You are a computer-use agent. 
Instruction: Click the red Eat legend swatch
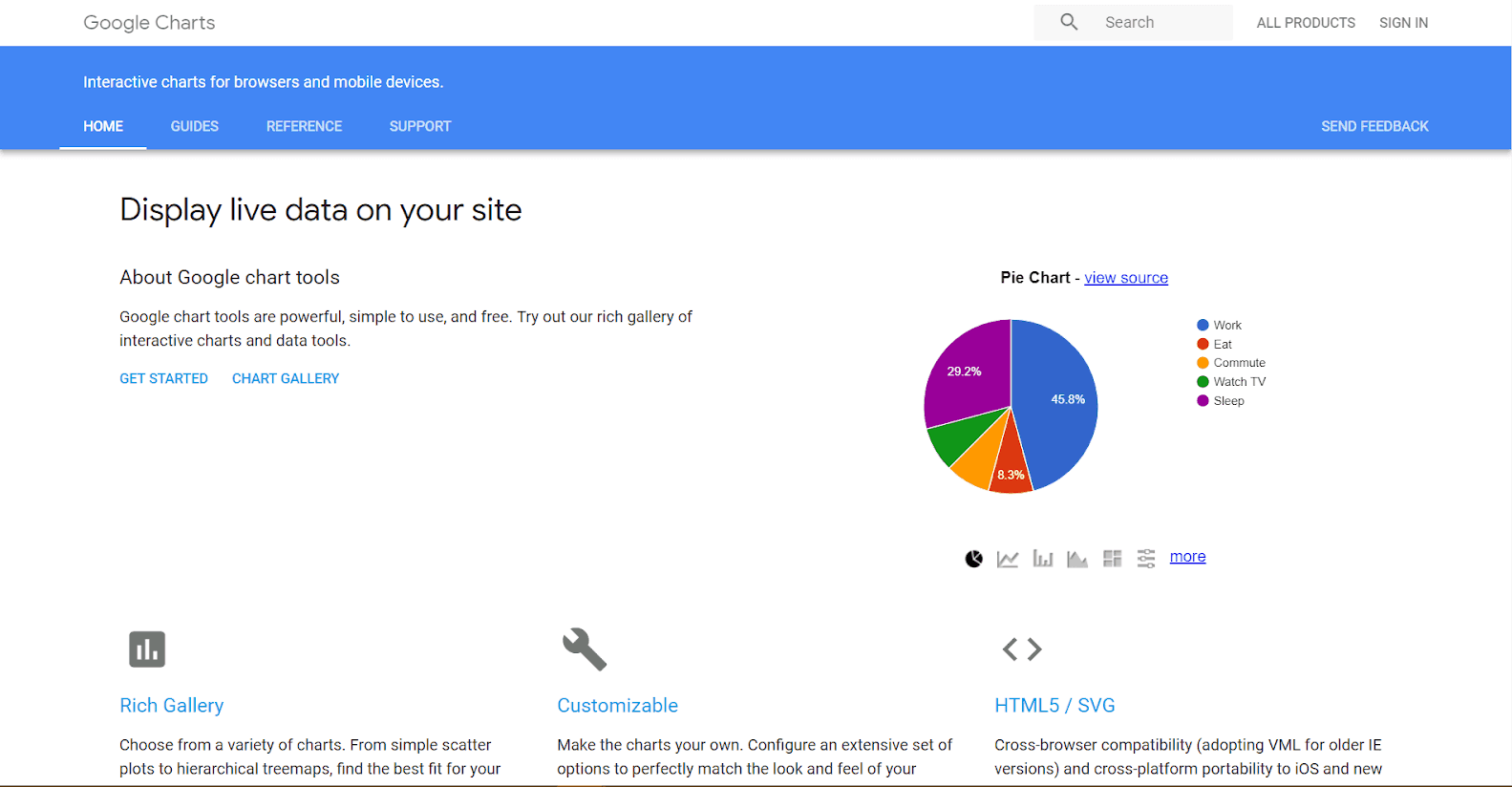tap(1203, 344)
